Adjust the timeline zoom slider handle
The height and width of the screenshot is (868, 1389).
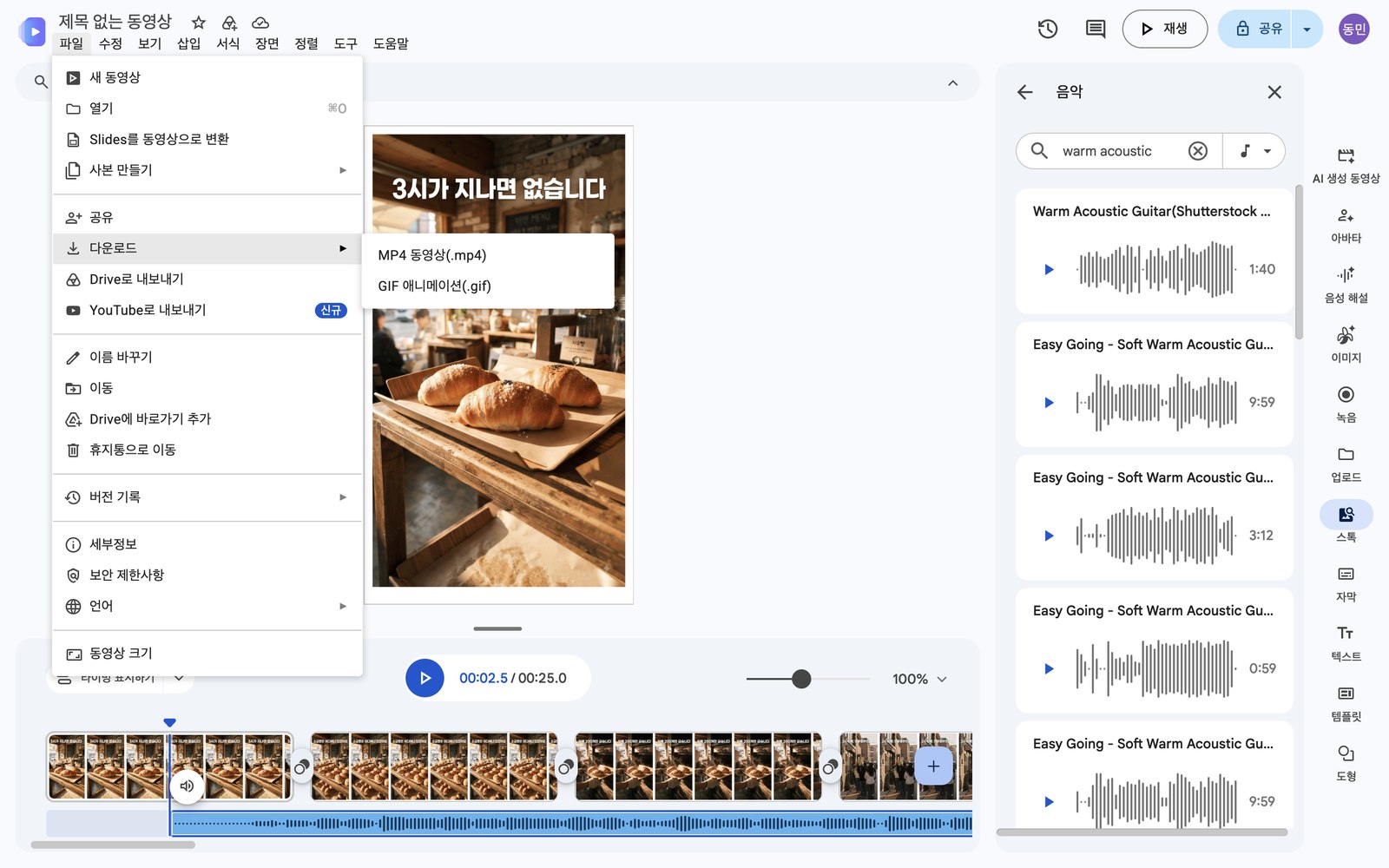click(801, 679)
